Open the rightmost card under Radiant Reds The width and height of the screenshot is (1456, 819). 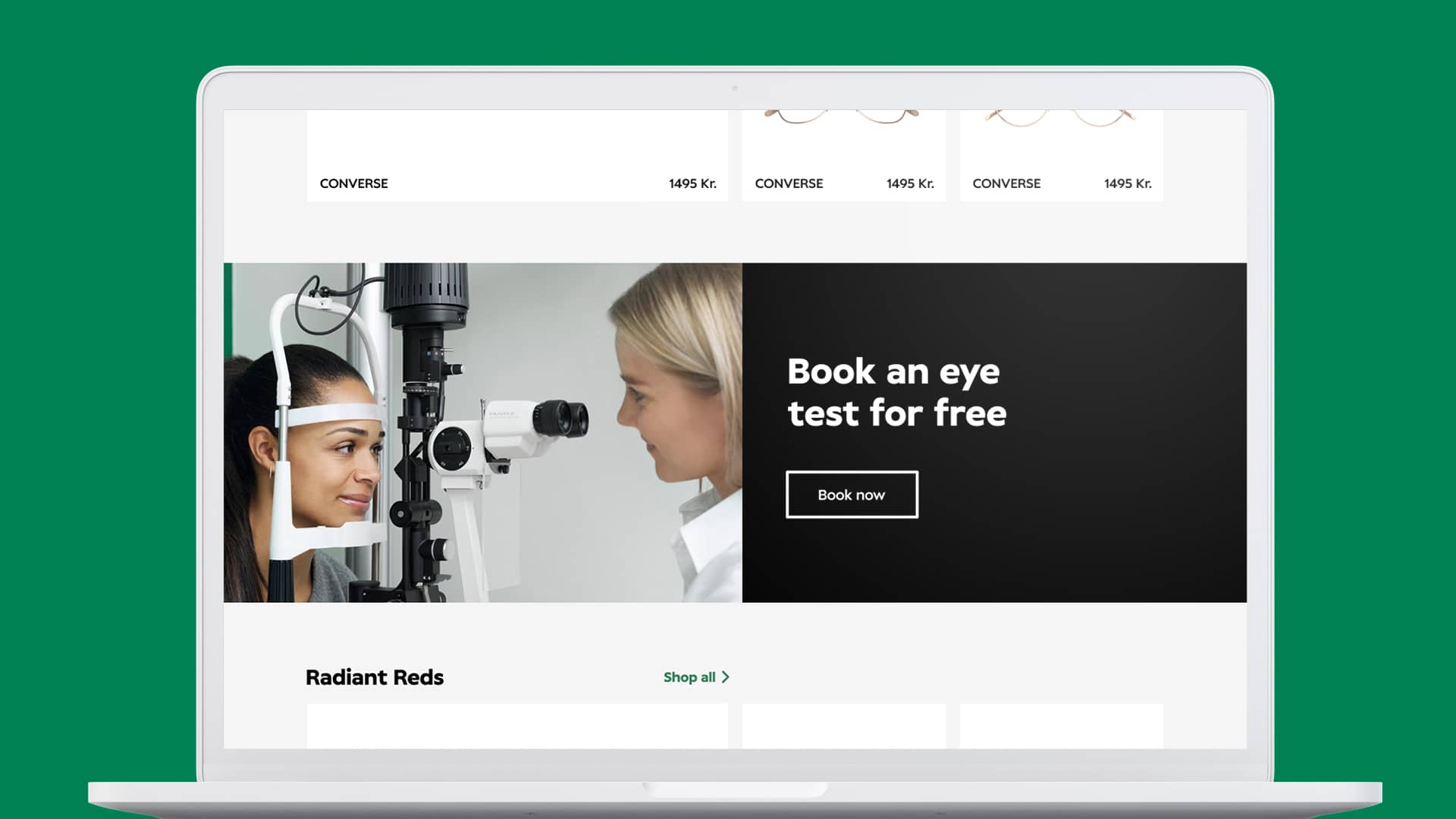click(1061, 726)
